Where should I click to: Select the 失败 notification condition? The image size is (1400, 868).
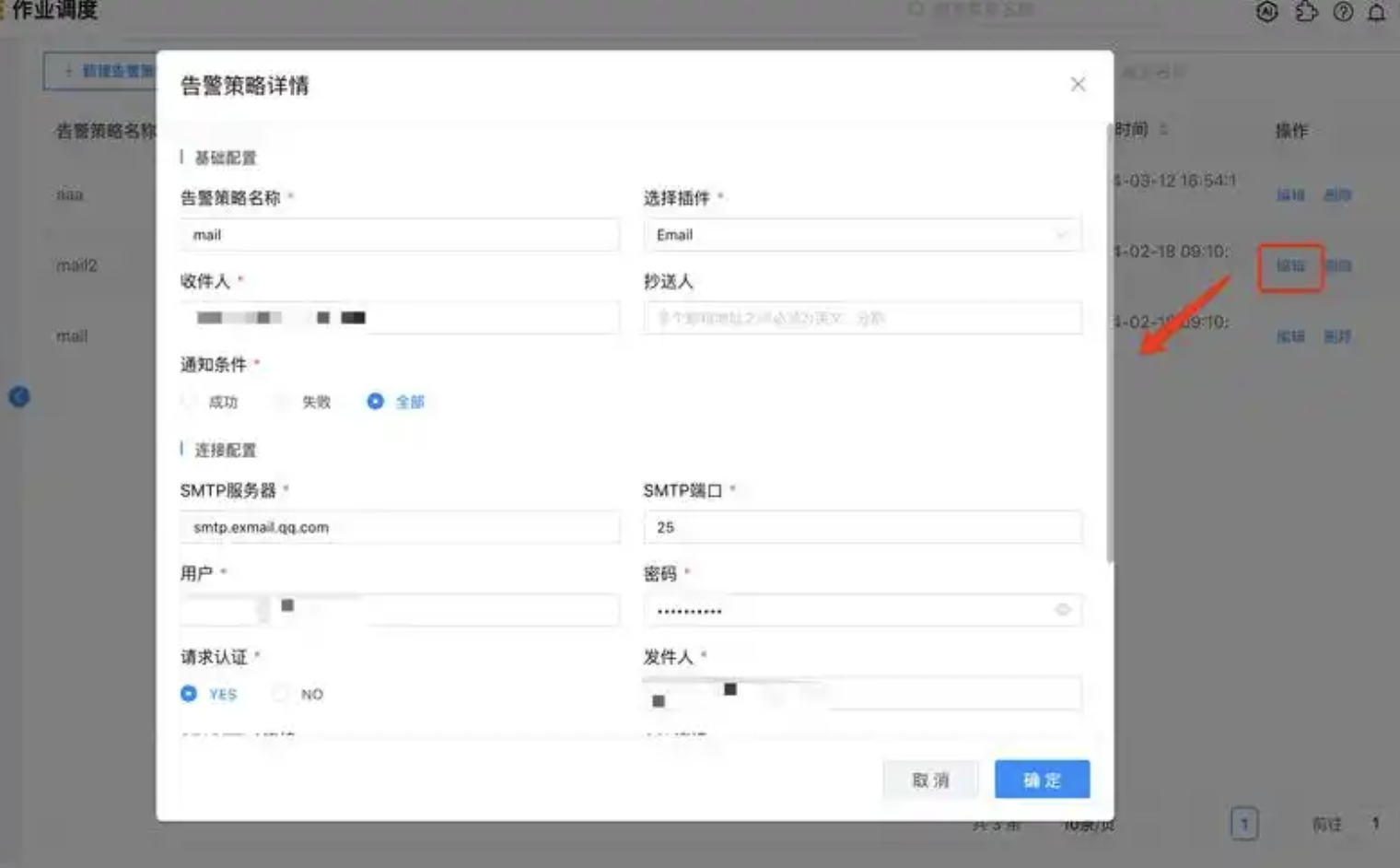[x=283, y=402]
